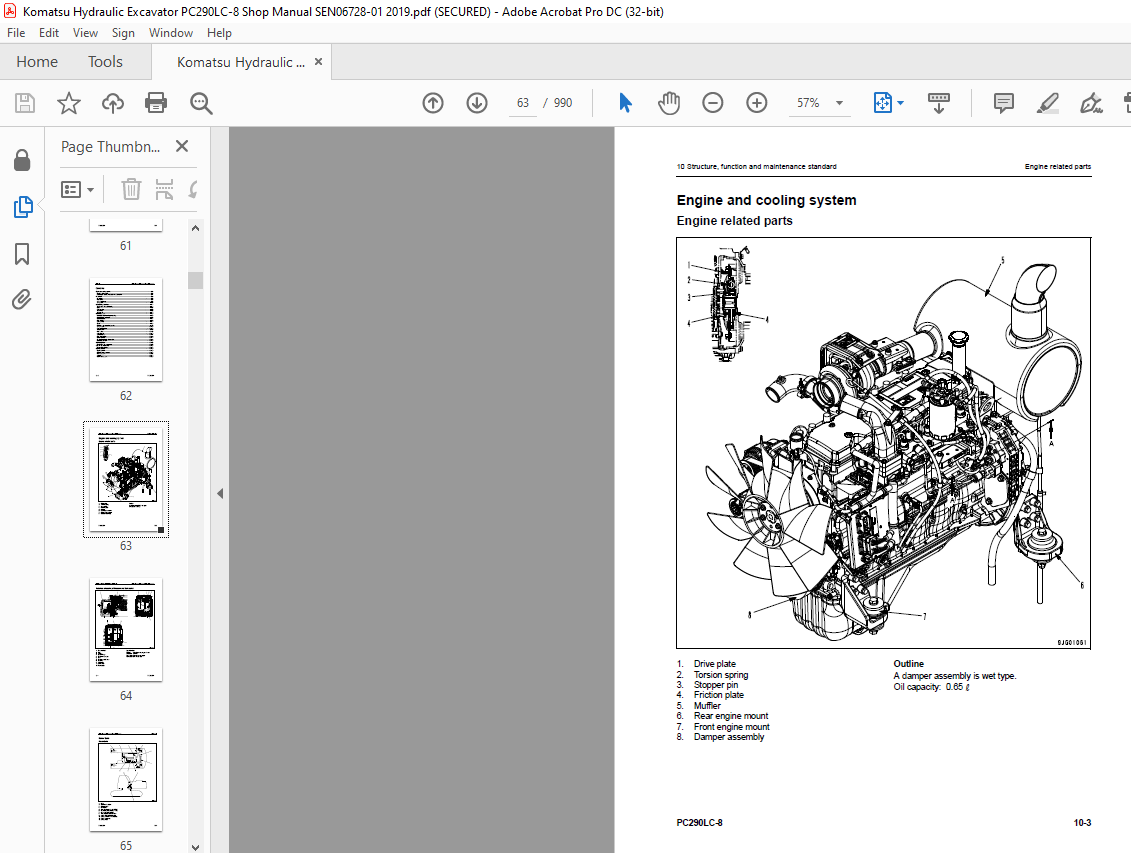The image size is (1131, 853).
Task: Select page 62 thumbnail
Action: [x=126, y=330]
